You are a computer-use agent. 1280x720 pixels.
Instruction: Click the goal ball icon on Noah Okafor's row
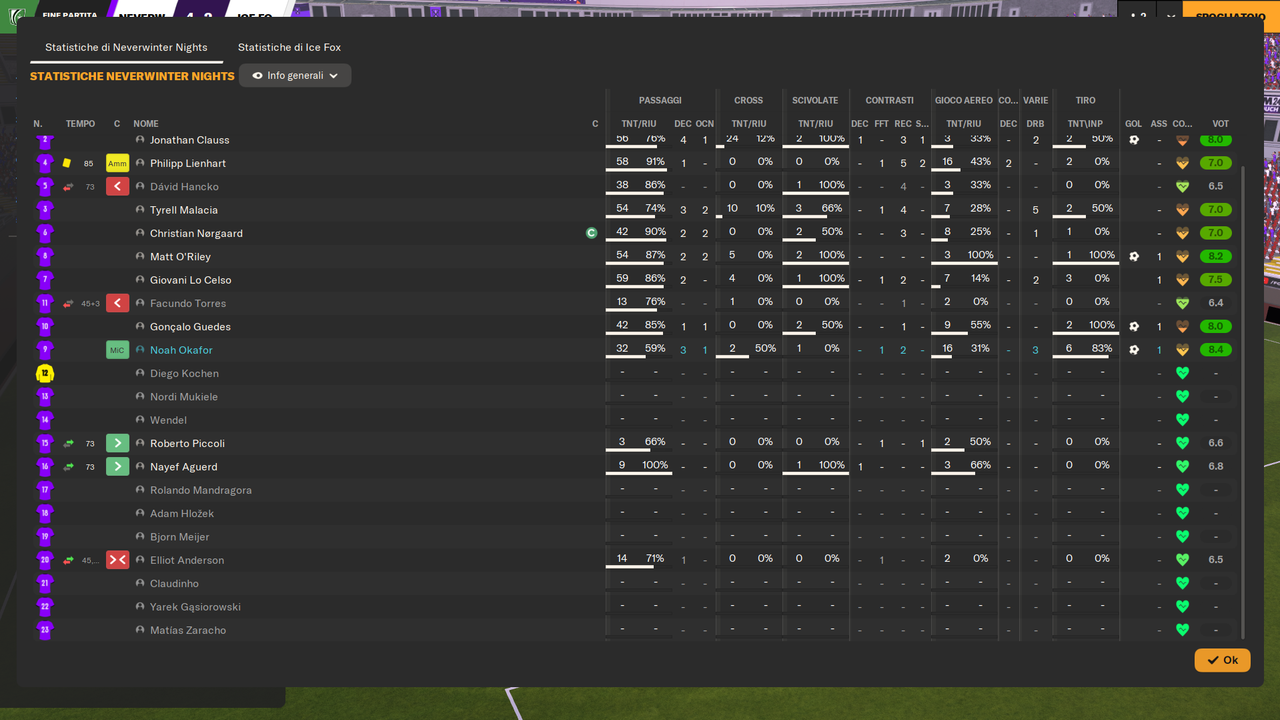click(x=1134, y=350)
